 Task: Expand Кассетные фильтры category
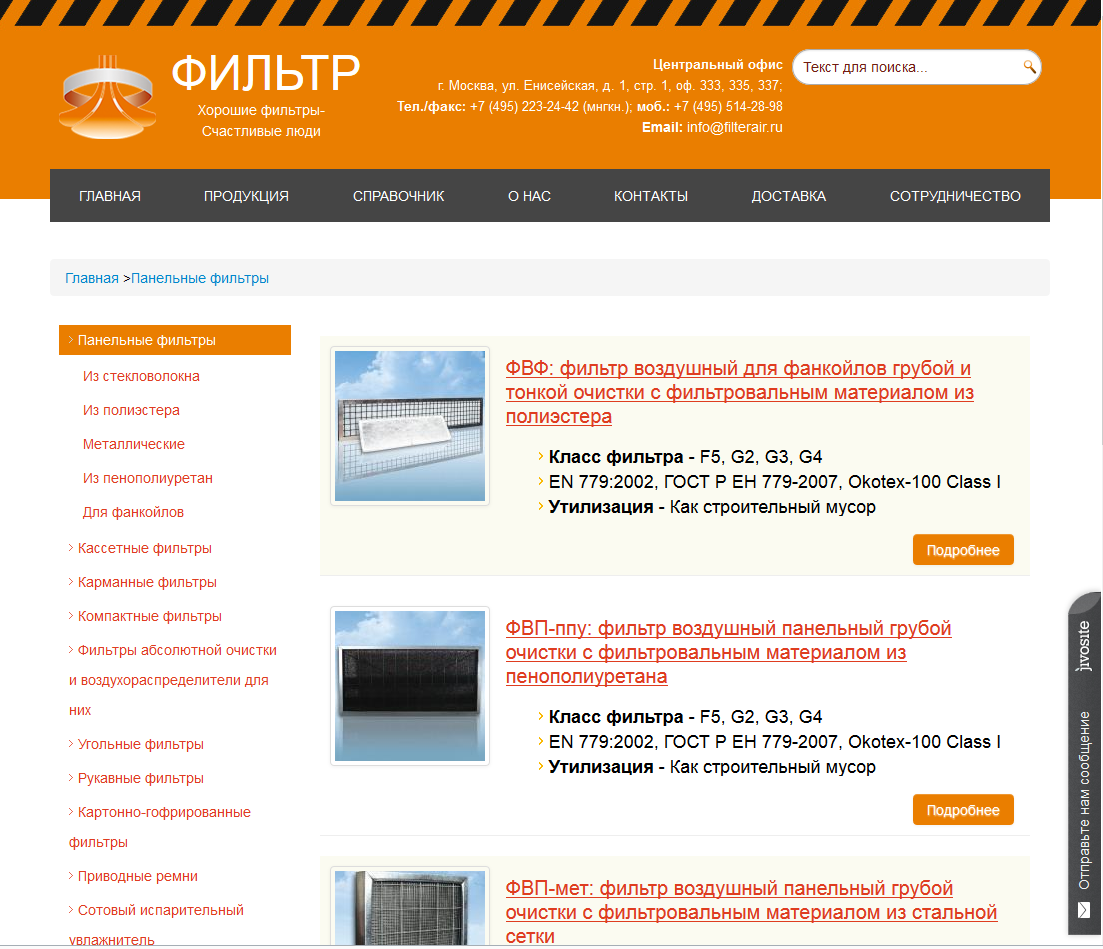coord(144,548)
